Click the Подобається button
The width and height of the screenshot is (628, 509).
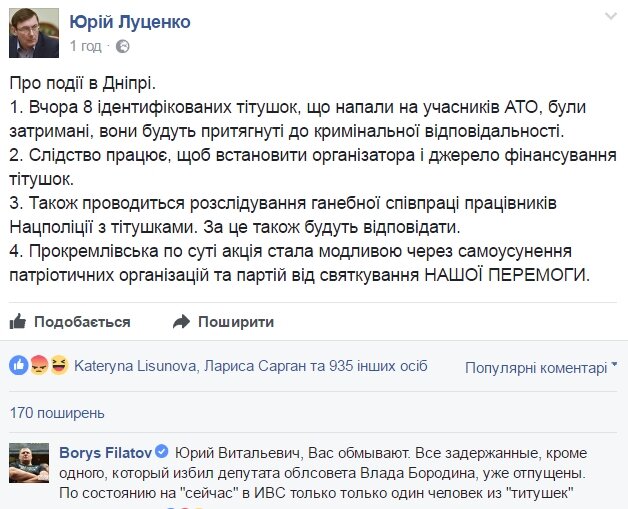click(x=70, y=322)
